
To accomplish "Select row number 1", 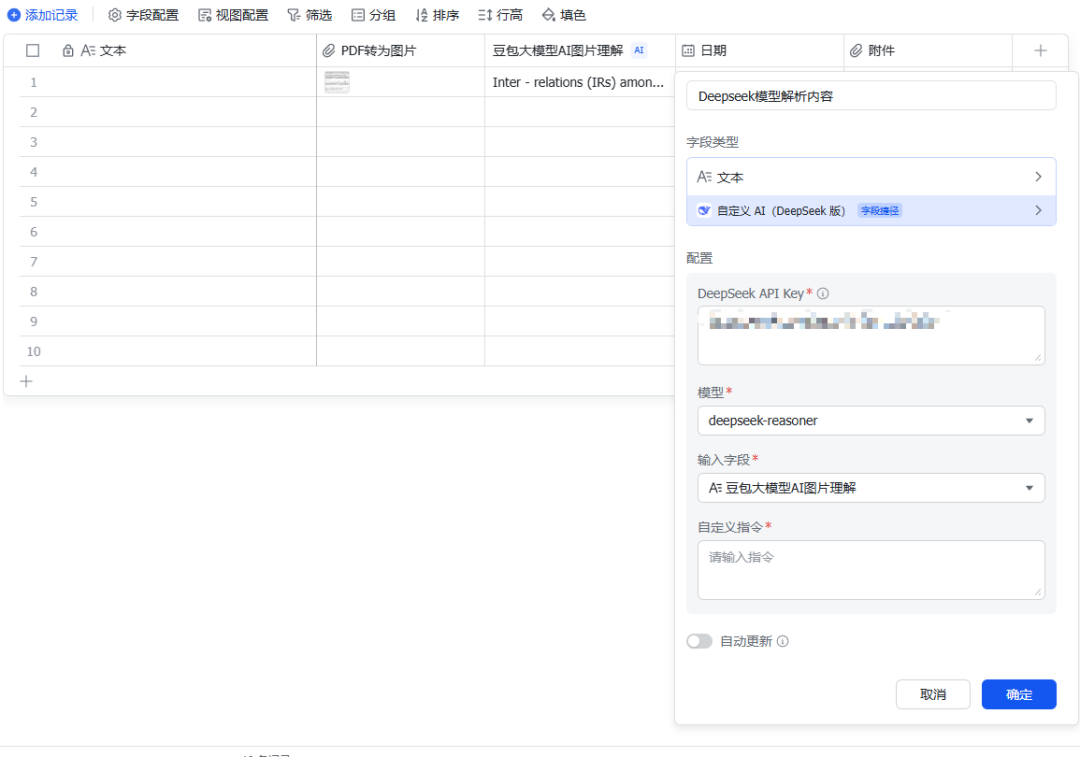I will tap(33, 82).
